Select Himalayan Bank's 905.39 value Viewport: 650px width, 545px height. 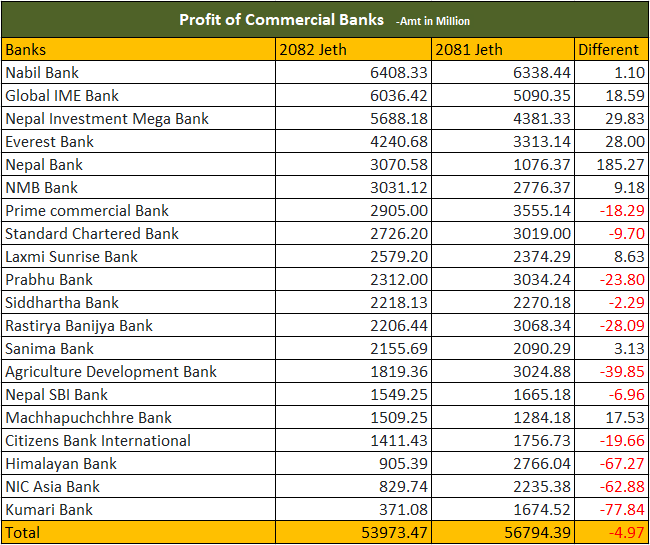point(354,463)
